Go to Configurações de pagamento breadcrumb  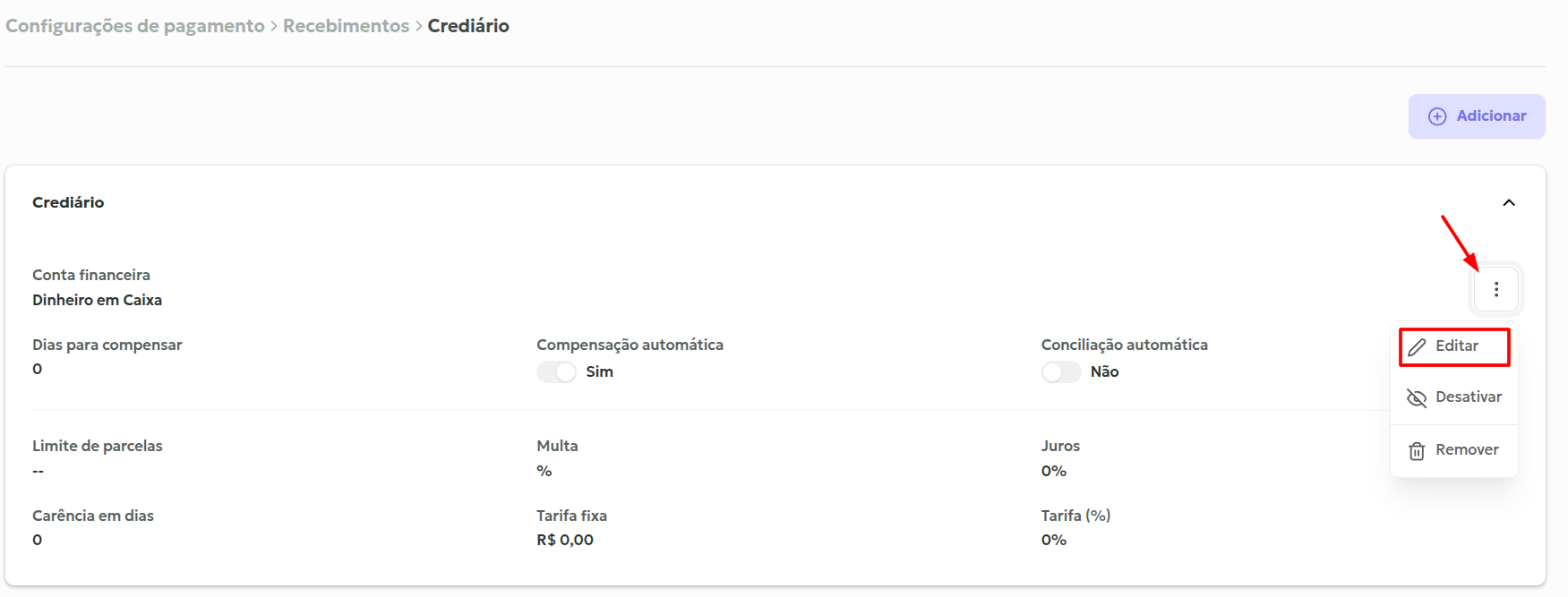coord(135,26)
